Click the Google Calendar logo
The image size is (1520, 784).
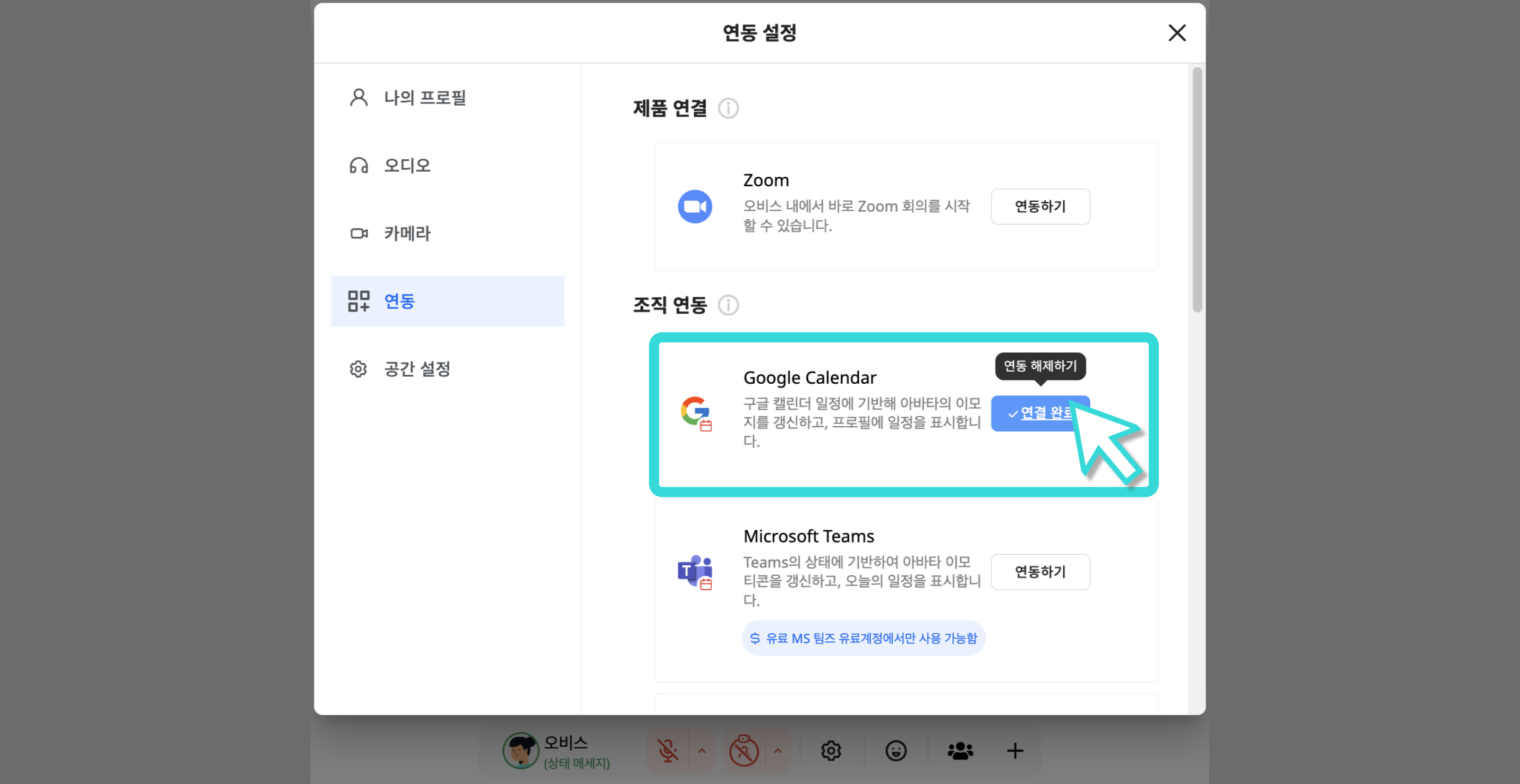point(696,413)
